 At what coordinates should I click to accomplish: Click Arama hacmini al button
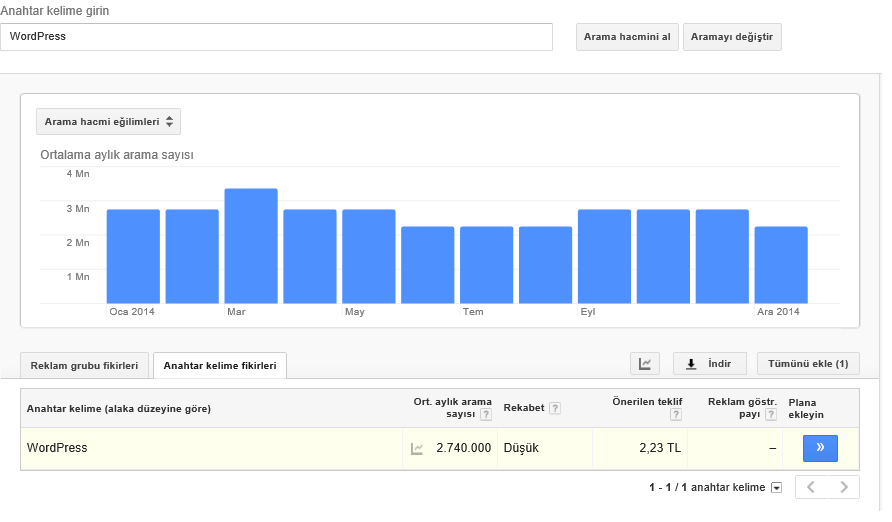(x=627, y=37)
